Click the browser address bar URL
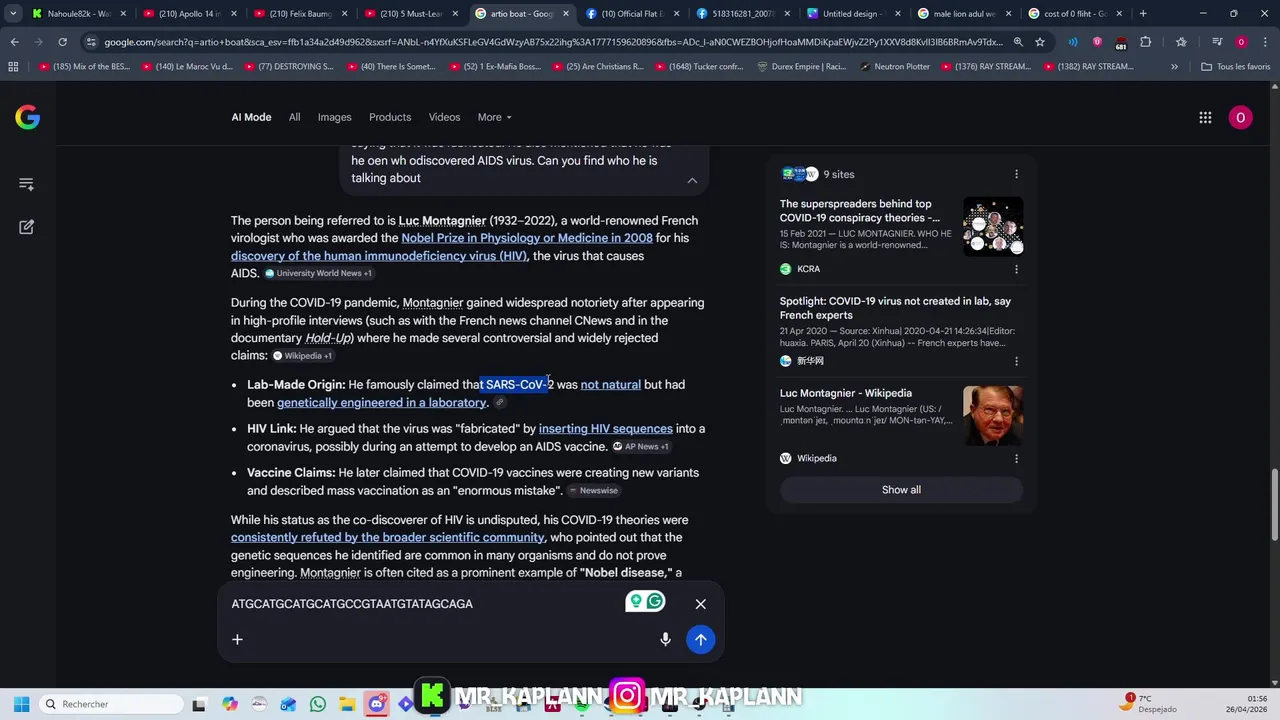The height and width of the screenshot is (720, 1280). tap(552, 42)
